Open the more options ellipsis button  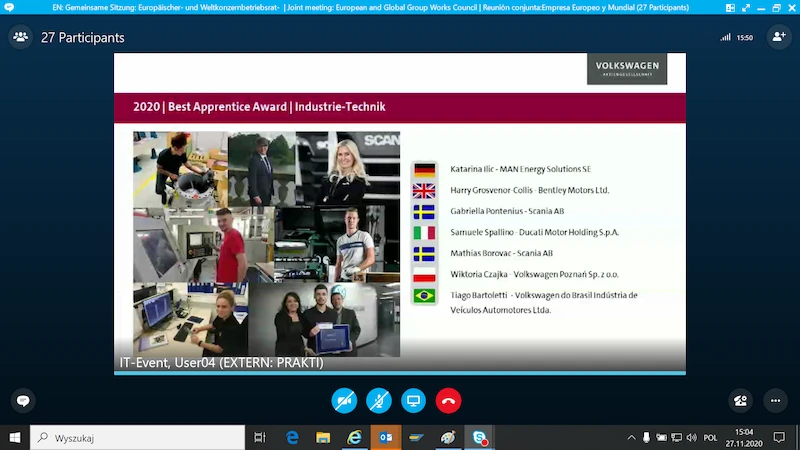(x=776, y=401)
